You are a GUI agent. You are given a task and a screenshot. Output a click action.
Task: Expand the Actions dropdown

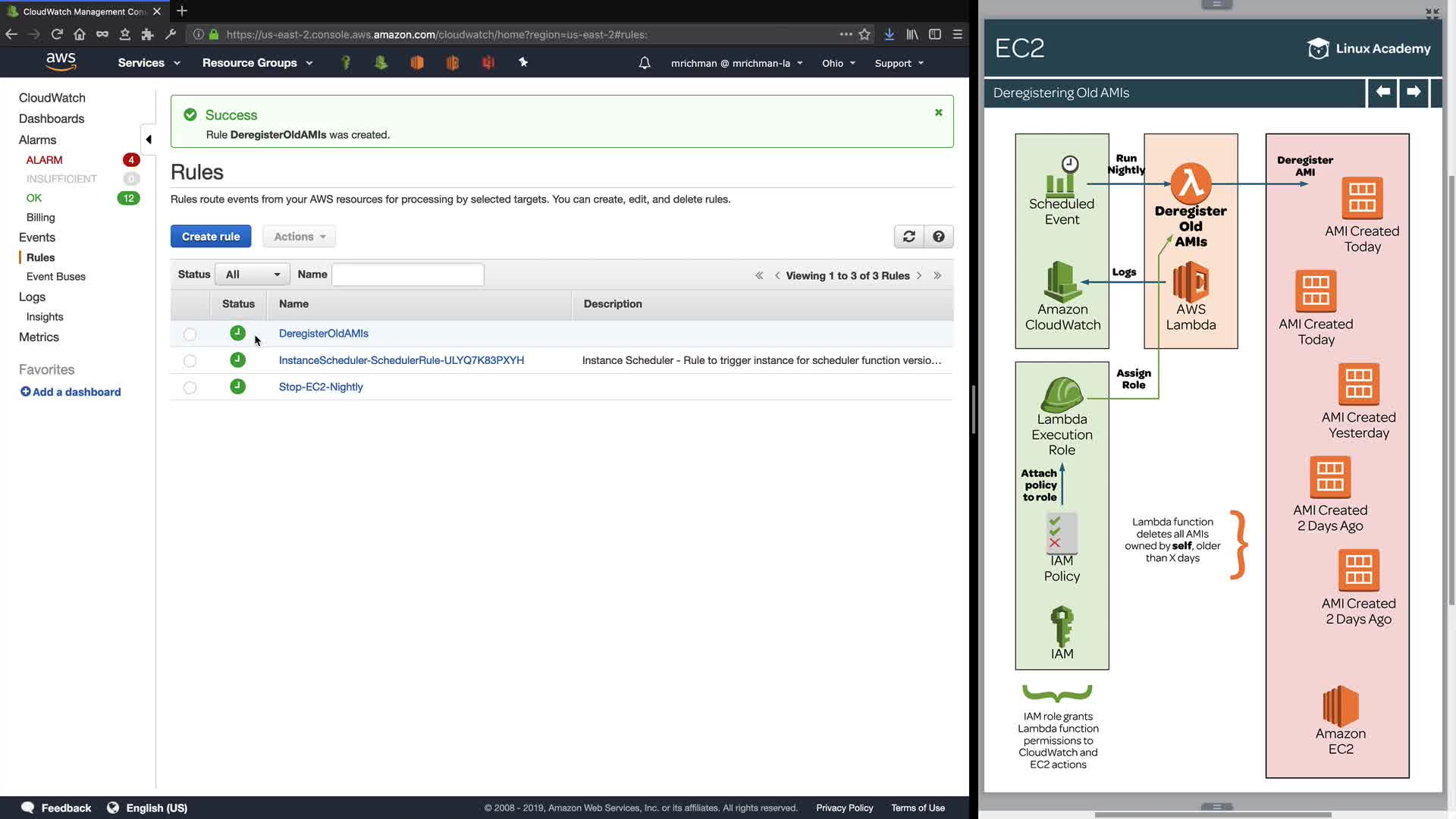(299, 237)
